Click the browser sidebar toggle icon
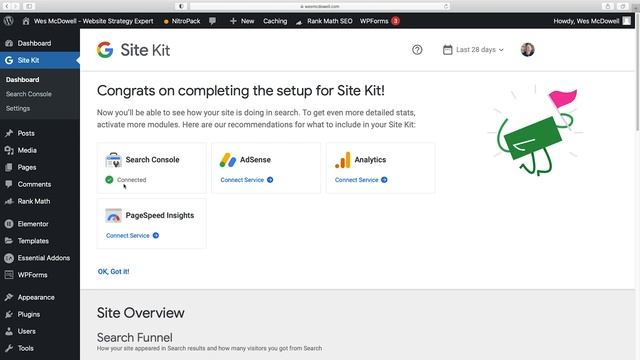The width and height of the screenshot is (640, 360). click(x=29, y=6)
